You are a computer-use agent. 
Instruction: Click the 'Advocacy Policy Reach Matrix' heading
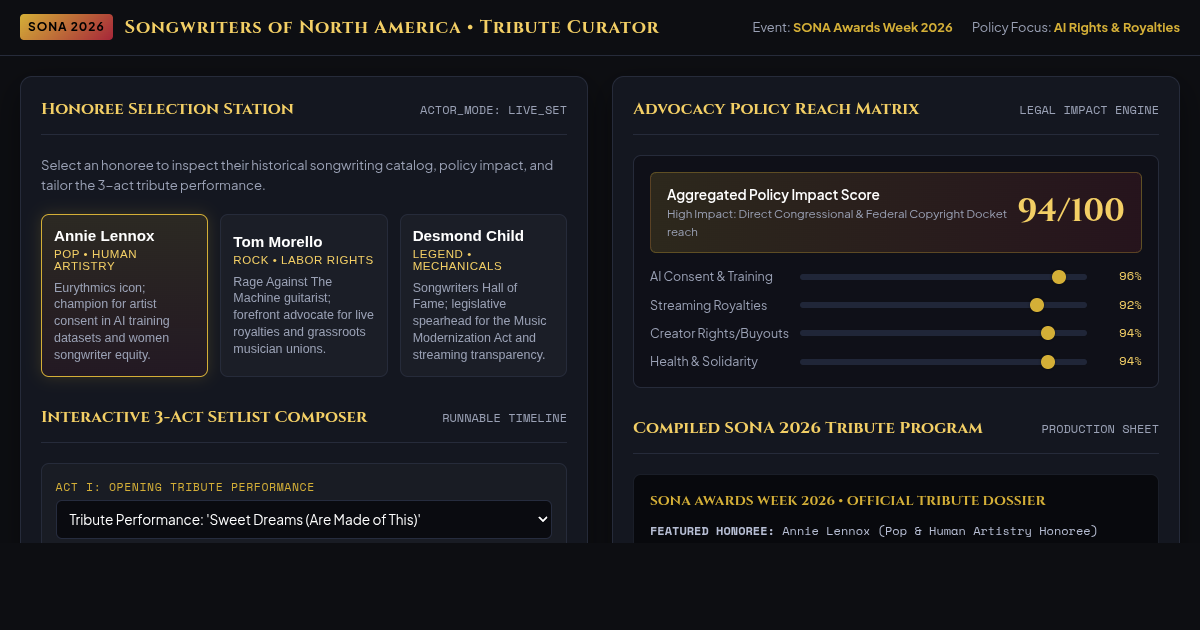pos(776,109)
